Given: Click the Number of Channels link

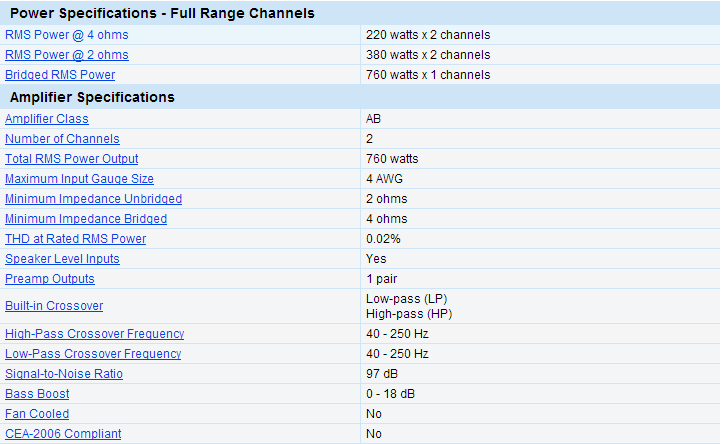Looking at the screenshot, I should (62, 139).
